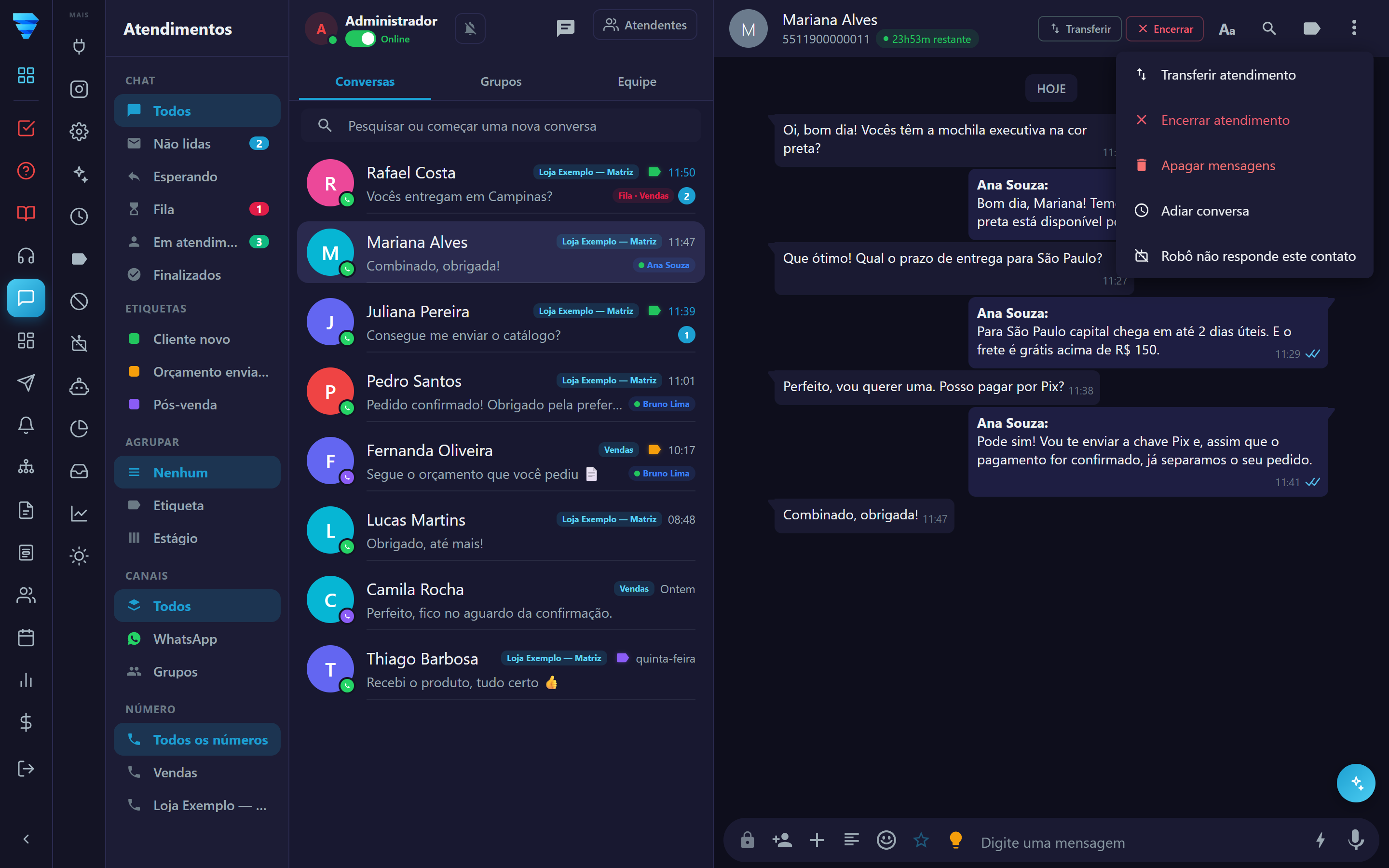Select Nenhum grouping option
This screenshot has height=868, width=1389.
(197, 473)
